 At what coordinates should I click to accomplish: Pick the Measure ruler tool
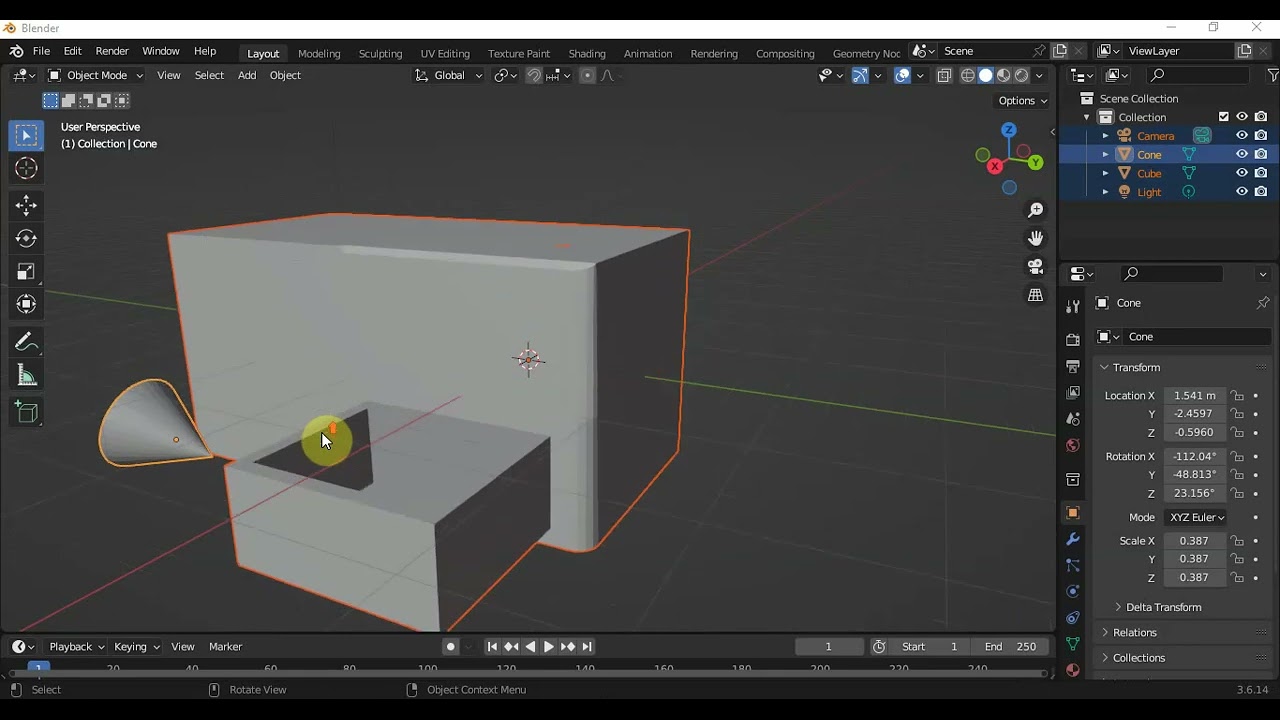[27, 376]
